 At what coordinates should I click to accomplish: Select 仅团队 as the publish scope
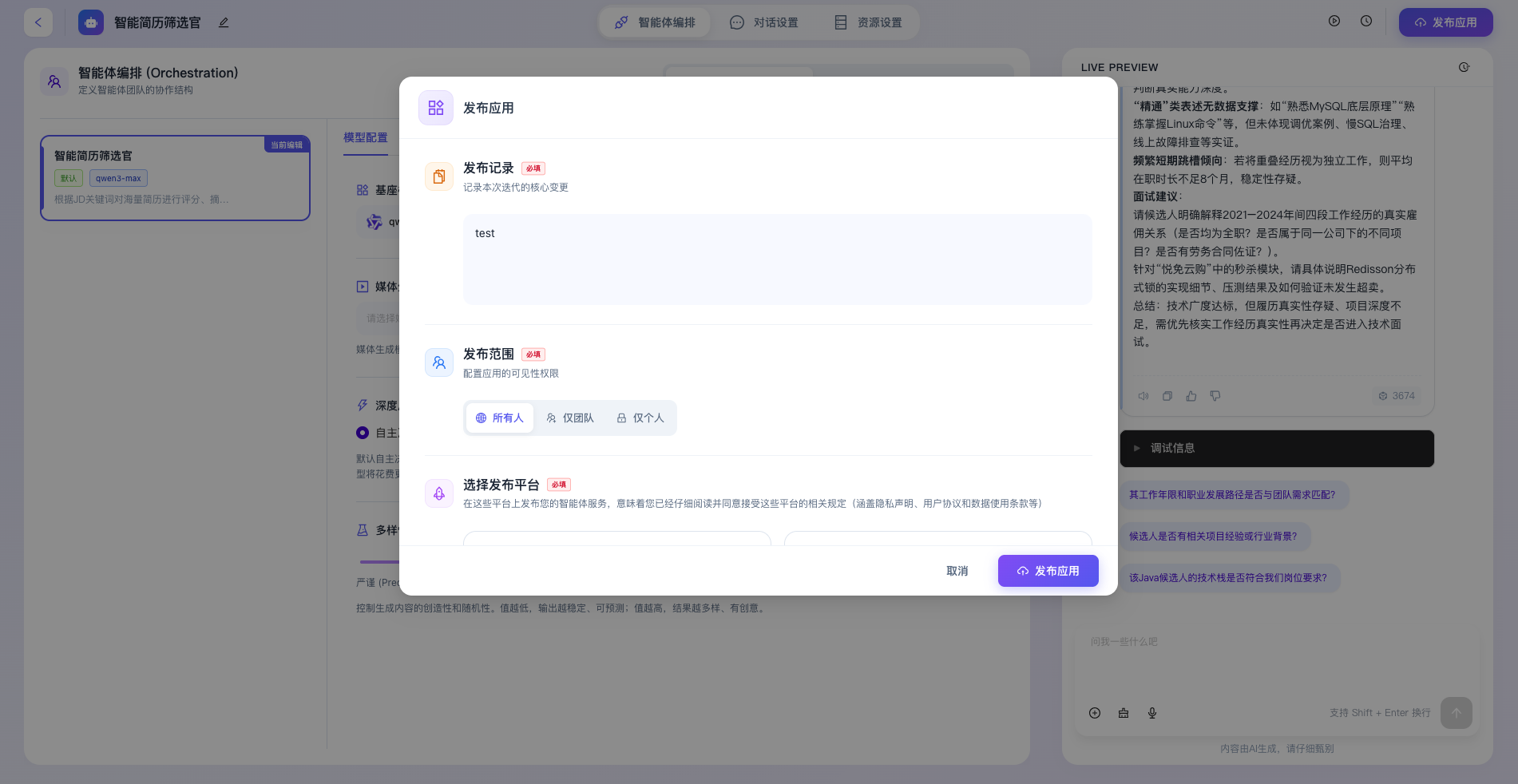[x=570, y=418]
